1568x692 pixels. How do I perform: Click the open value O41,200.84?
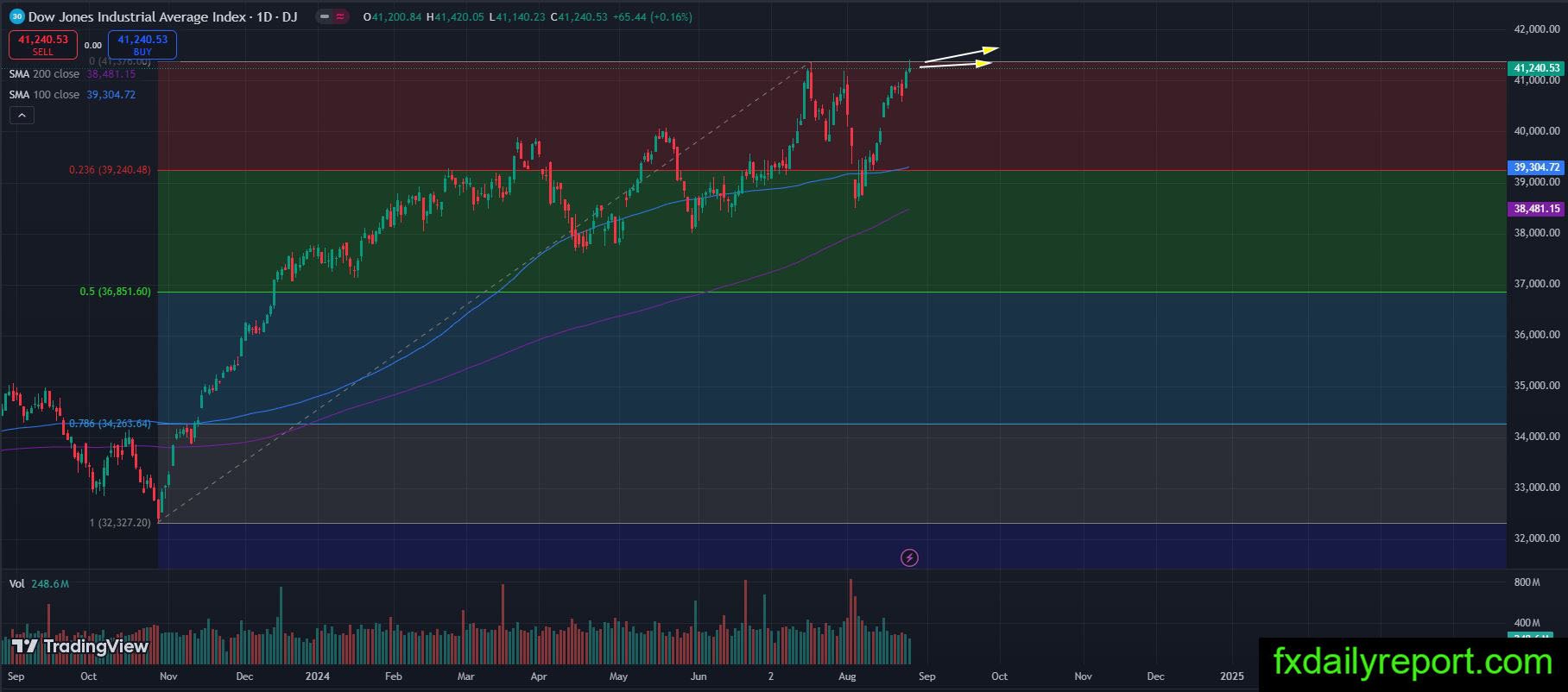pos(393,16)
